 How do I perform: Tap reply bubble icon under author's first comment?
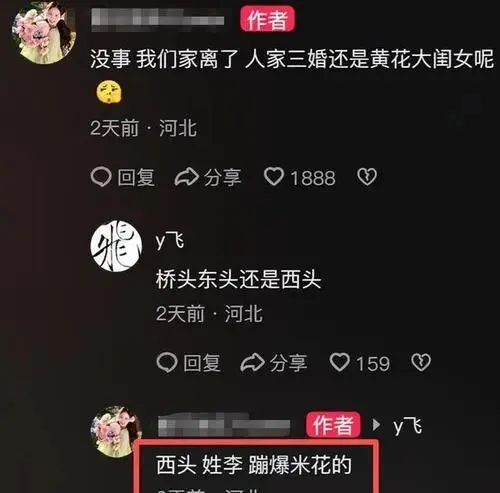pyautogui.click(x=101, y=177)
